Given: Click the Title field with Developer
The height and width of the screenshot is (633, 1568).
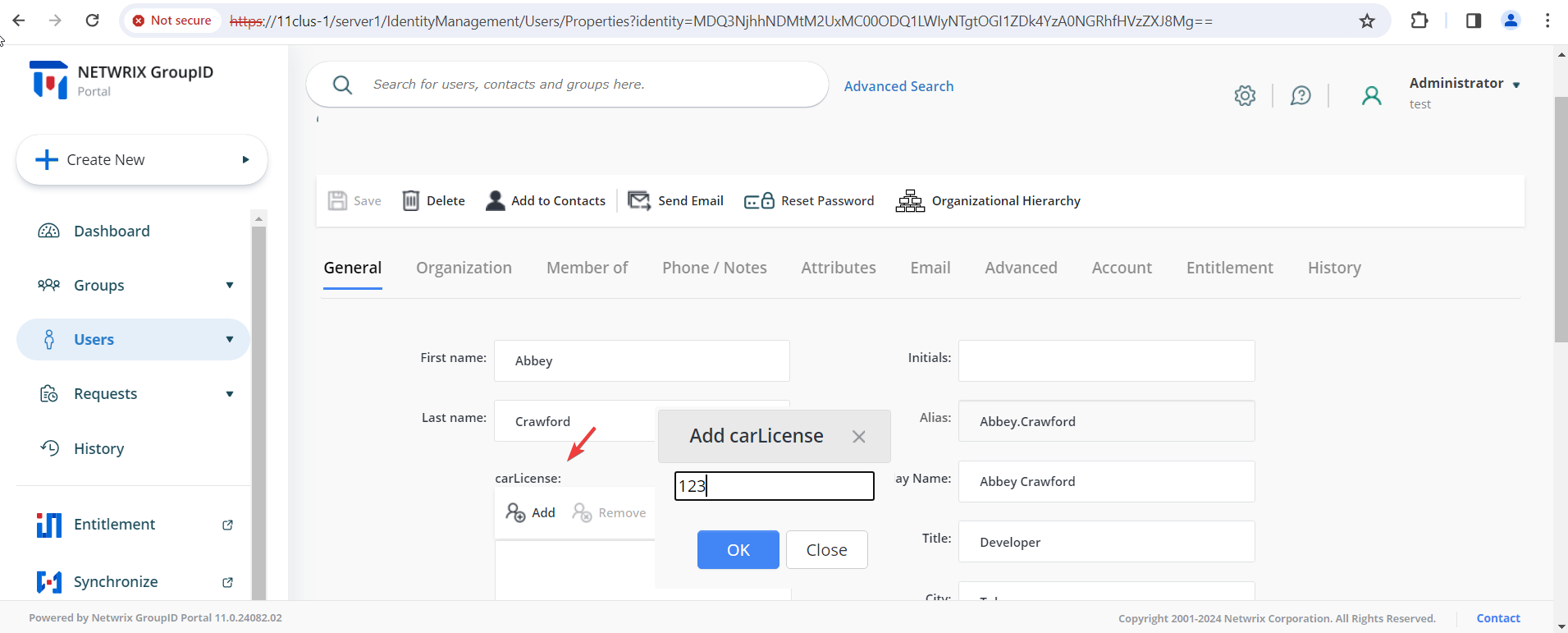Looking at the screenshot, I should coord(1107,542).
